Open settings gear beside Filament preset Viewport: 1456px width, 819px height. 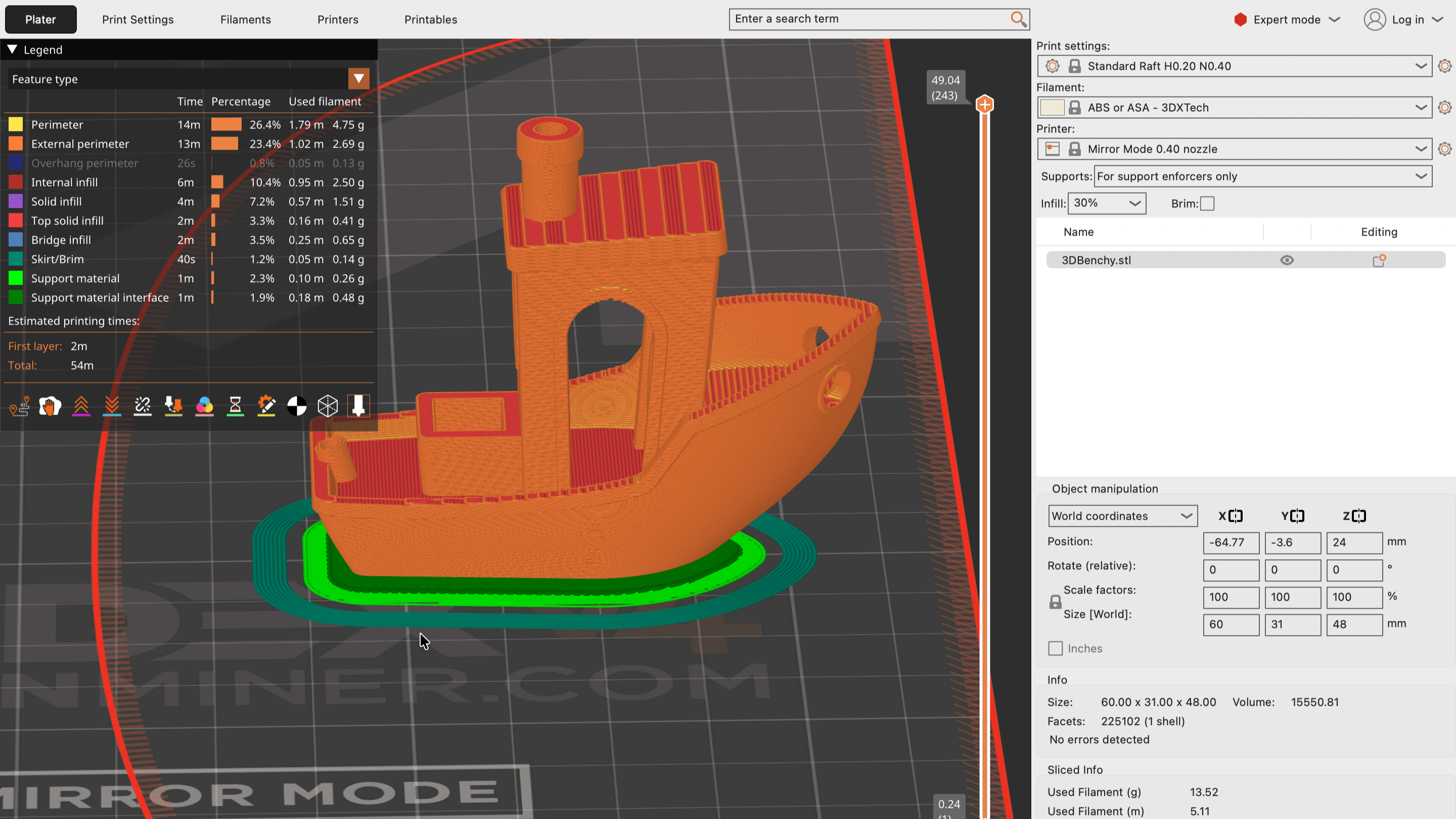pyautogui.click(x=1445, y=107)
